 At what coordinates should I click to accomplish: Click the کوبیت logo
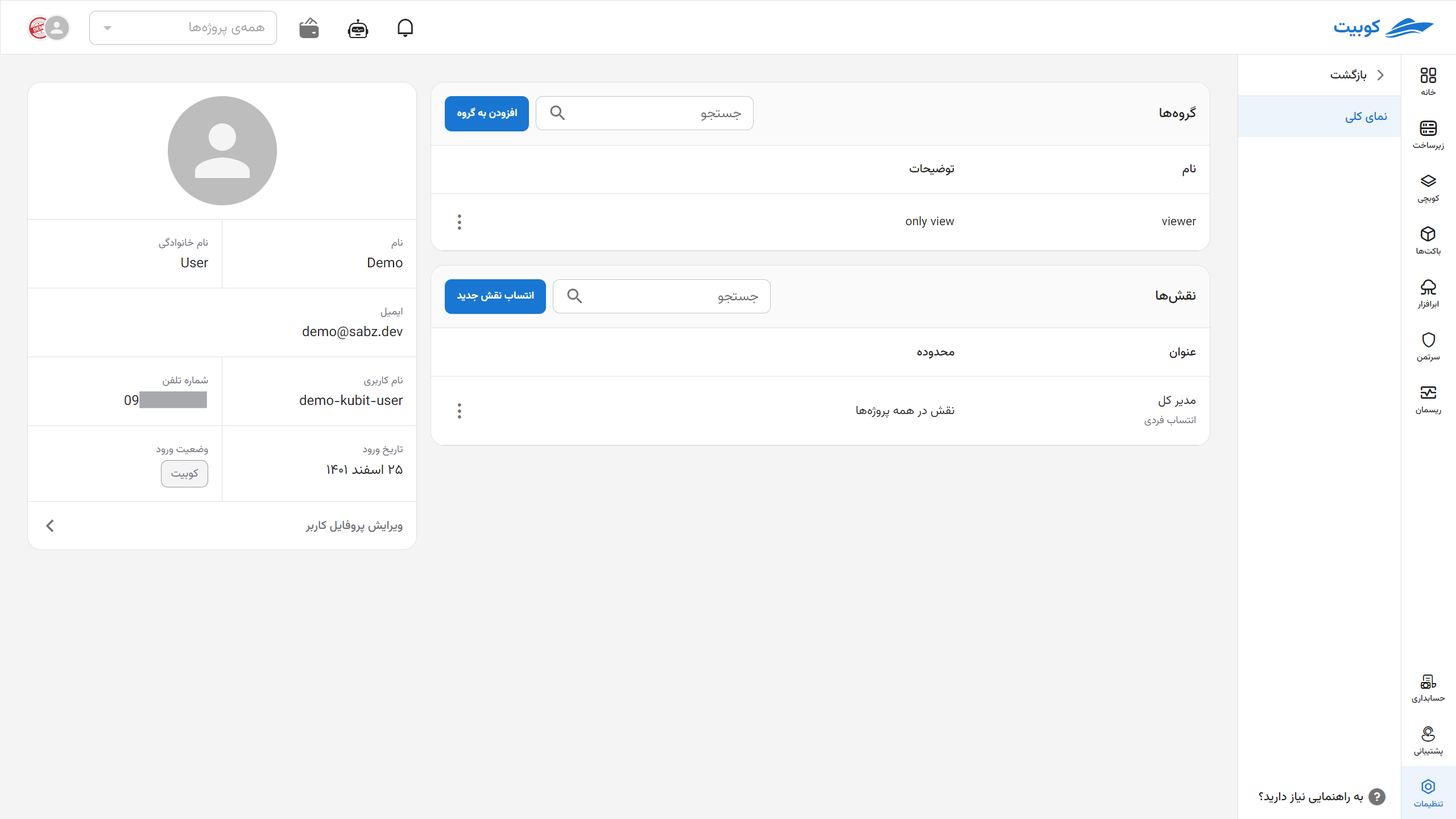point(1383,27)
